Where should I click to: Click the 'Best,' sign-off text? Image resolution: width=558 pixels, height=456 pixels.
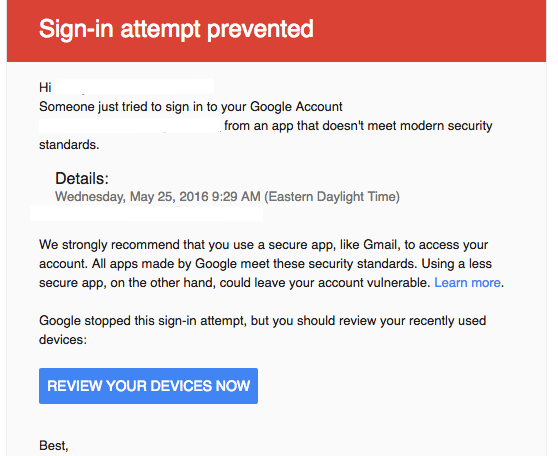coord(54,446)
